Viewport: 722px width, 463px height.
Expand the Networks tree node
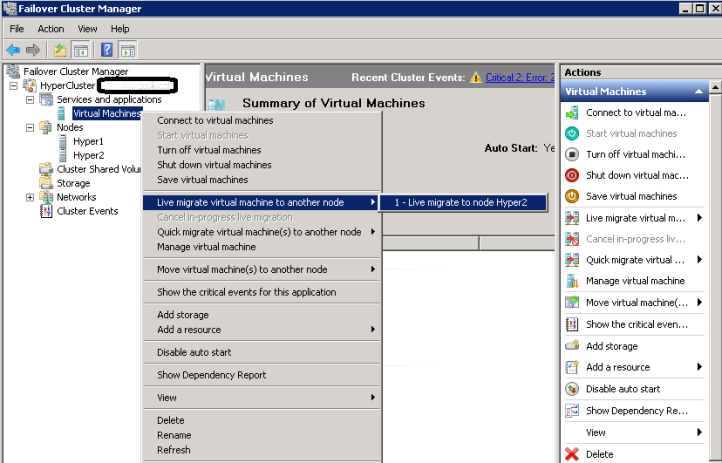click(30, 198)
